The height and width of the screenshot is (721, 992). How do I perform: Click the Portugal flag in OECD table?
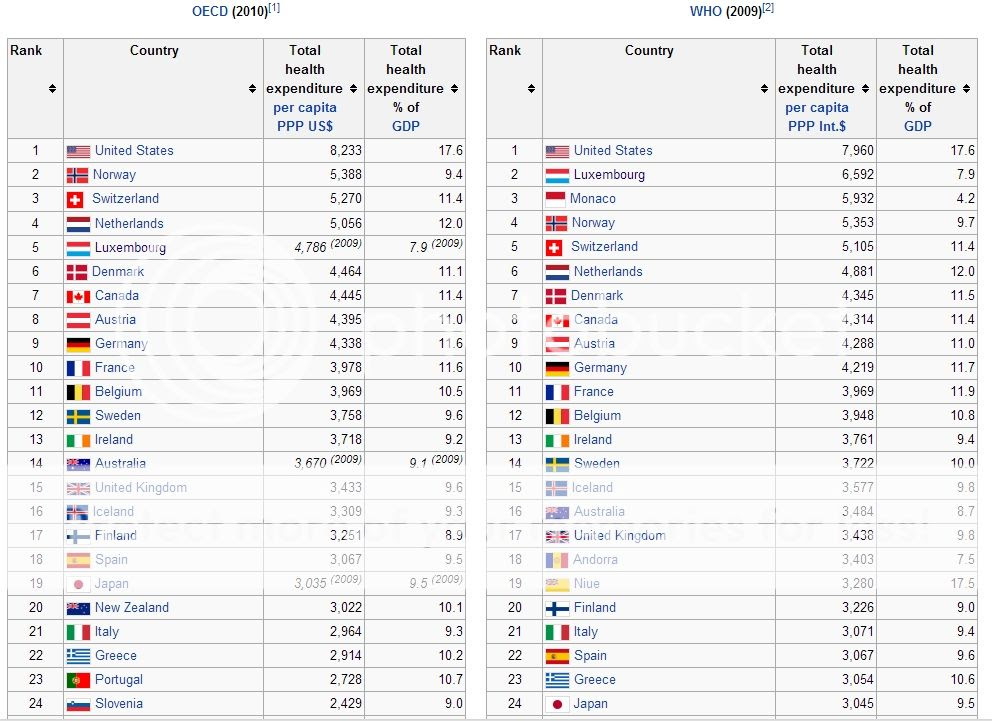click(78, 681)
